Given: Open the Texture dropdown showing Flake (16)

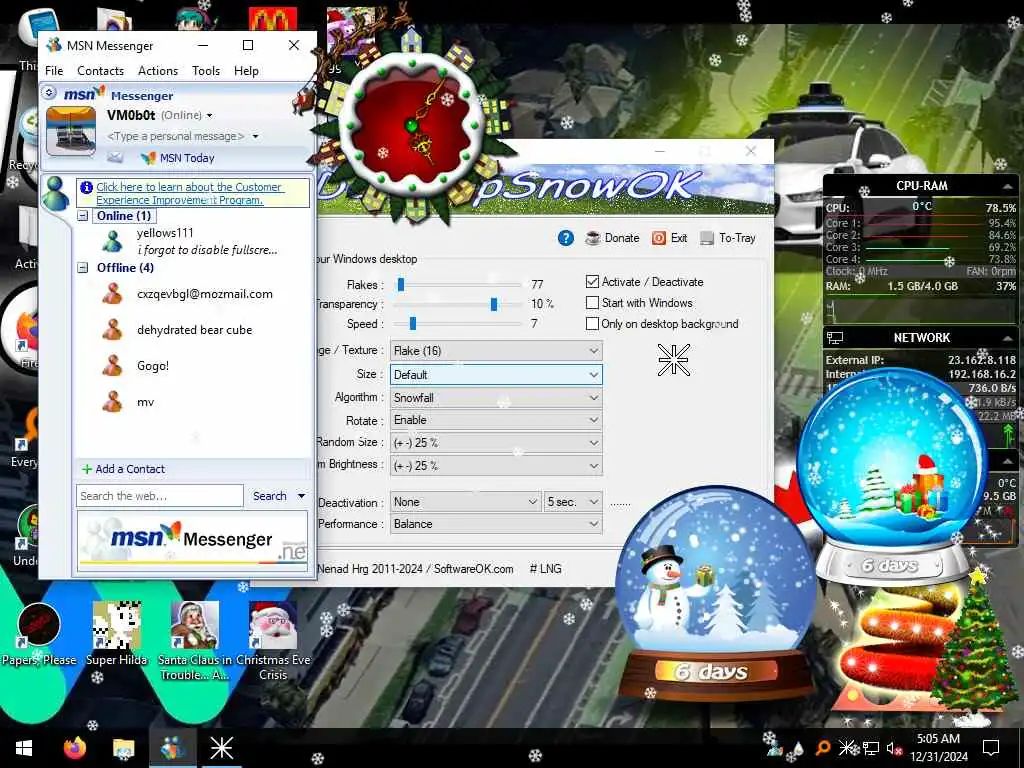Looking at the screenshot, I should (496, 351).
